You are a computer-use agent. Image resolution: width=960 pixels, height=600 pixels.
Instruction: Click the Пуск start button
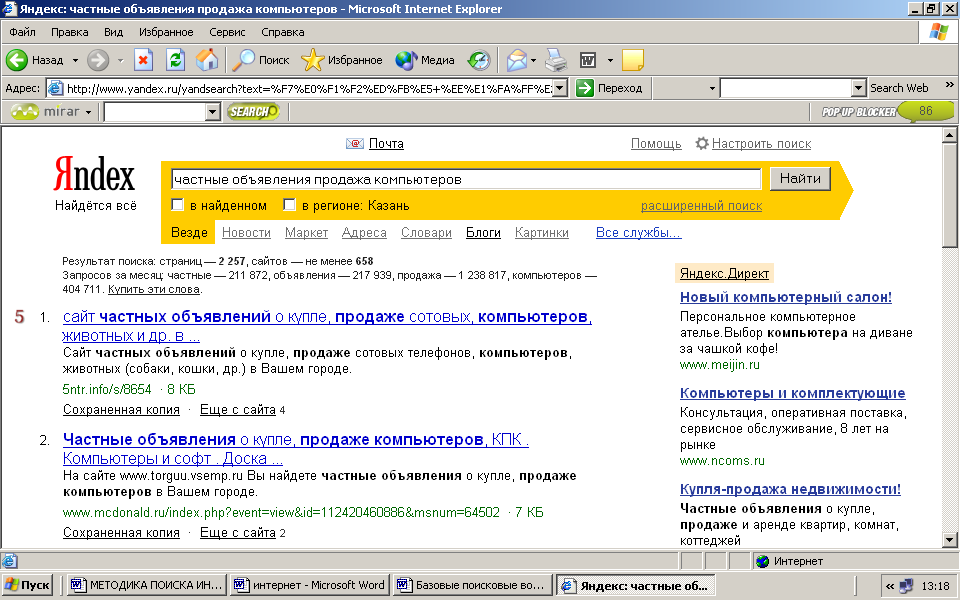[27, 585]
